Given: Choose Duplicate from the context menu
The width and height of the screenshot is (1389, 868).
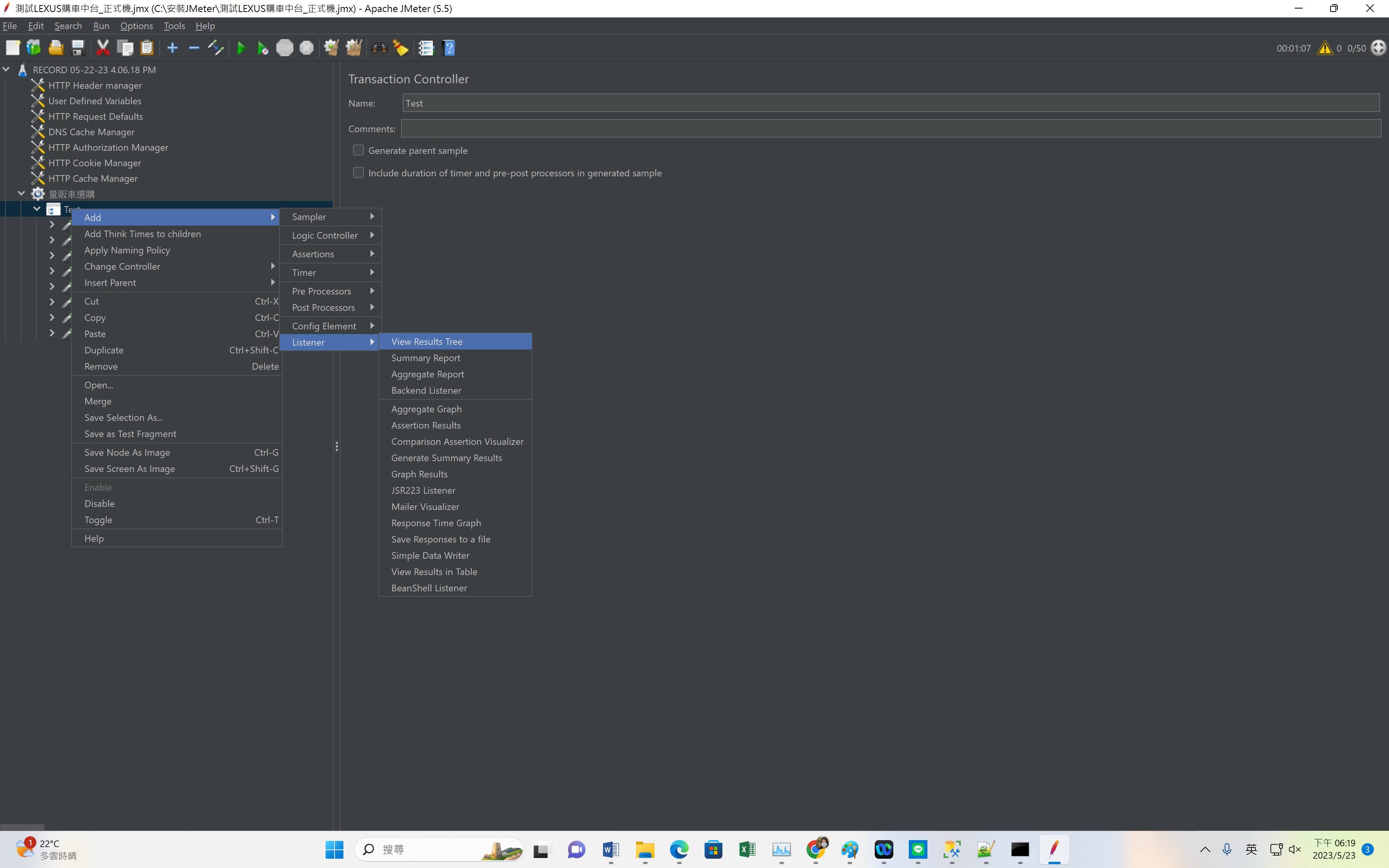Looking at the screenshot, I should [x=177, y=350].
